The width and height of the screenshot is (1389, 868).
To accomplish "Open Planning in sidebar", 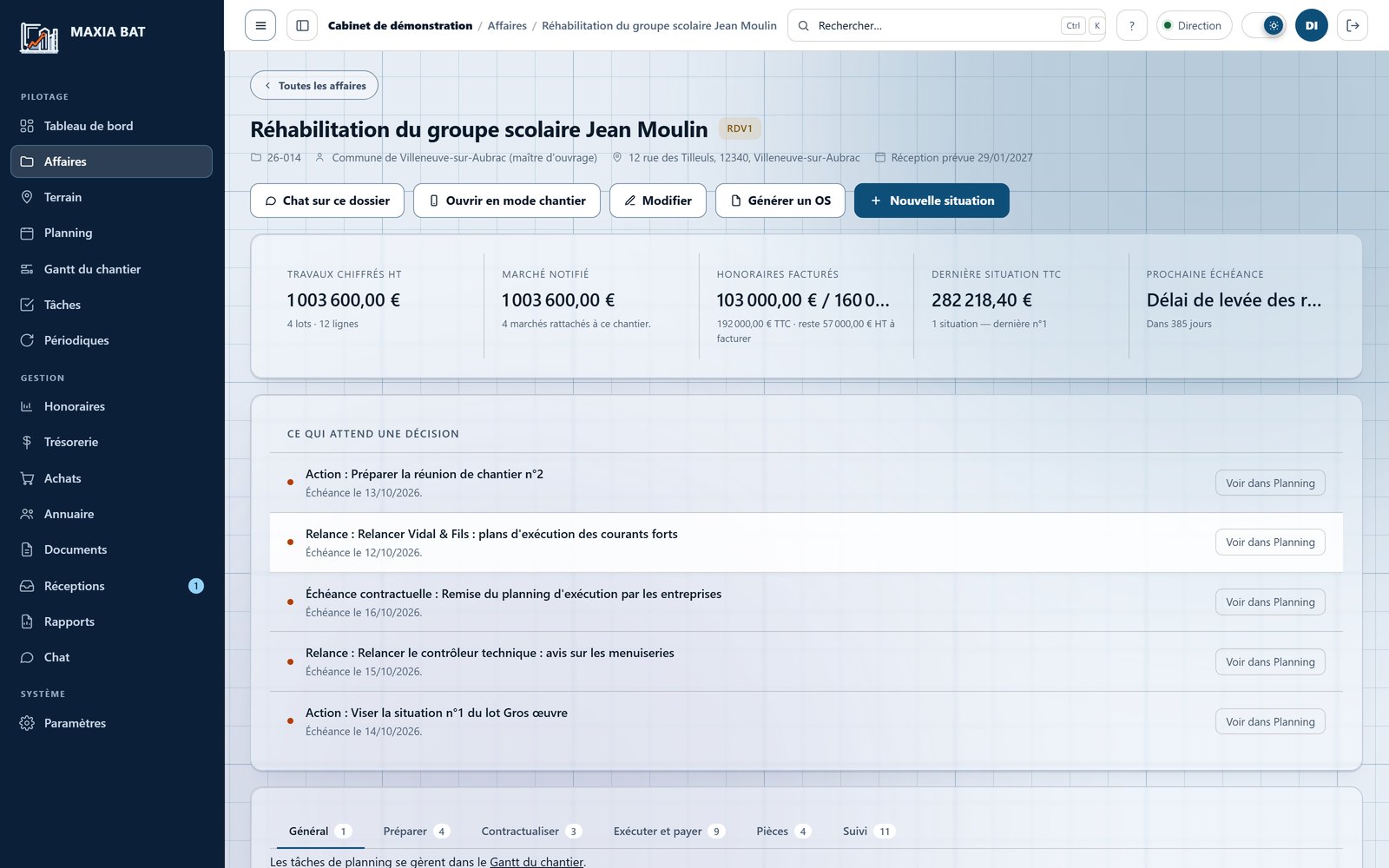I will click(111, 233).
